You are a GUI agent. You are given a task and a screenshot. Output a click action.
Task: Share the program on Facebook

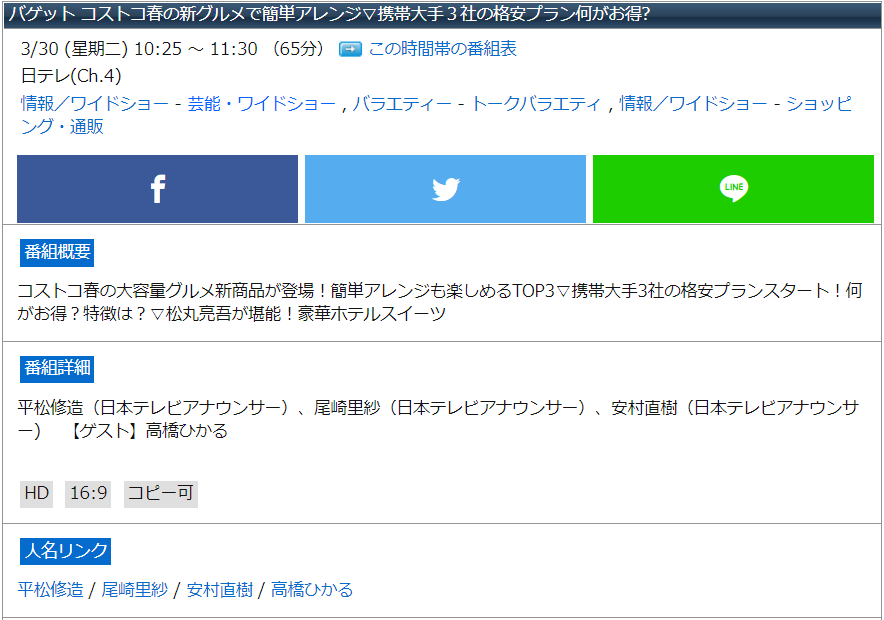[157, 189]
